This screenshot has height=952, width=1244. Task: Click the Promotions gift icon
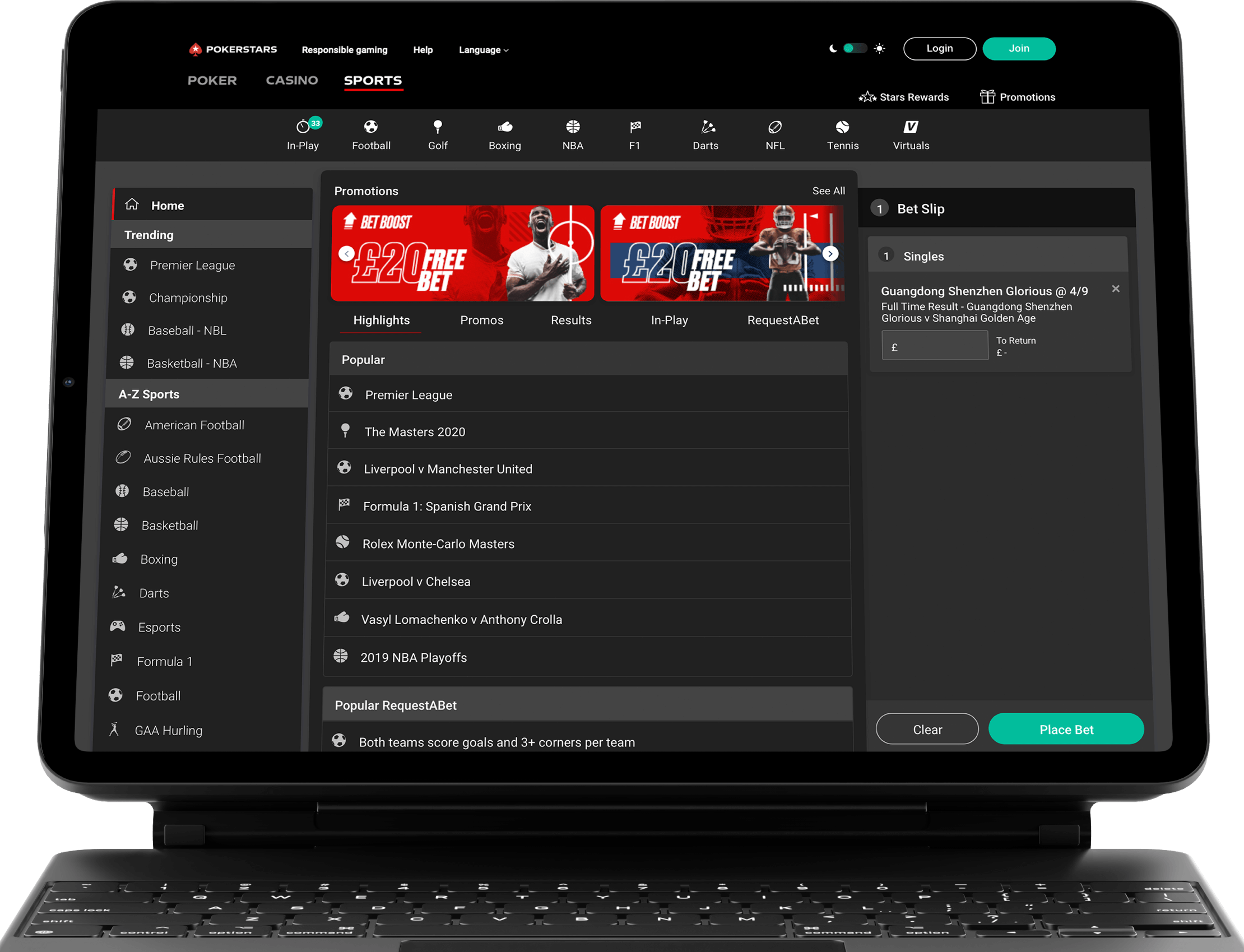coord(987,97)
